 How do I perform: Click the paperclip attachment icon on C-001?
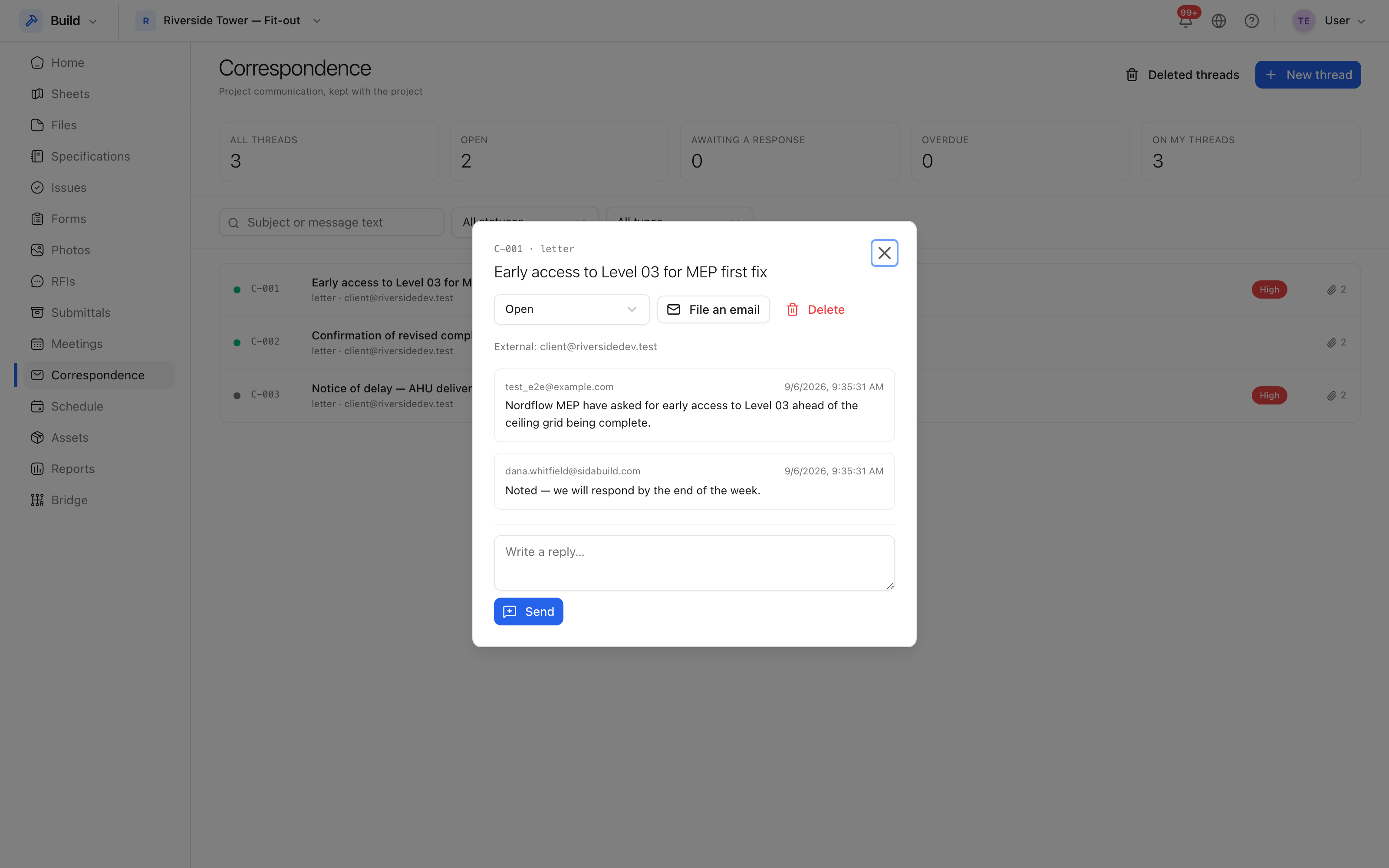[1331, 290]
